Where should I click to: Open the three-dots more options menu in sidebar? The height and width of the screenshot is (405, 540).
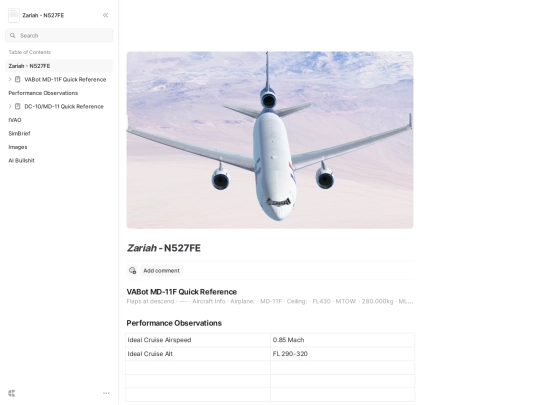coord(106,393)
